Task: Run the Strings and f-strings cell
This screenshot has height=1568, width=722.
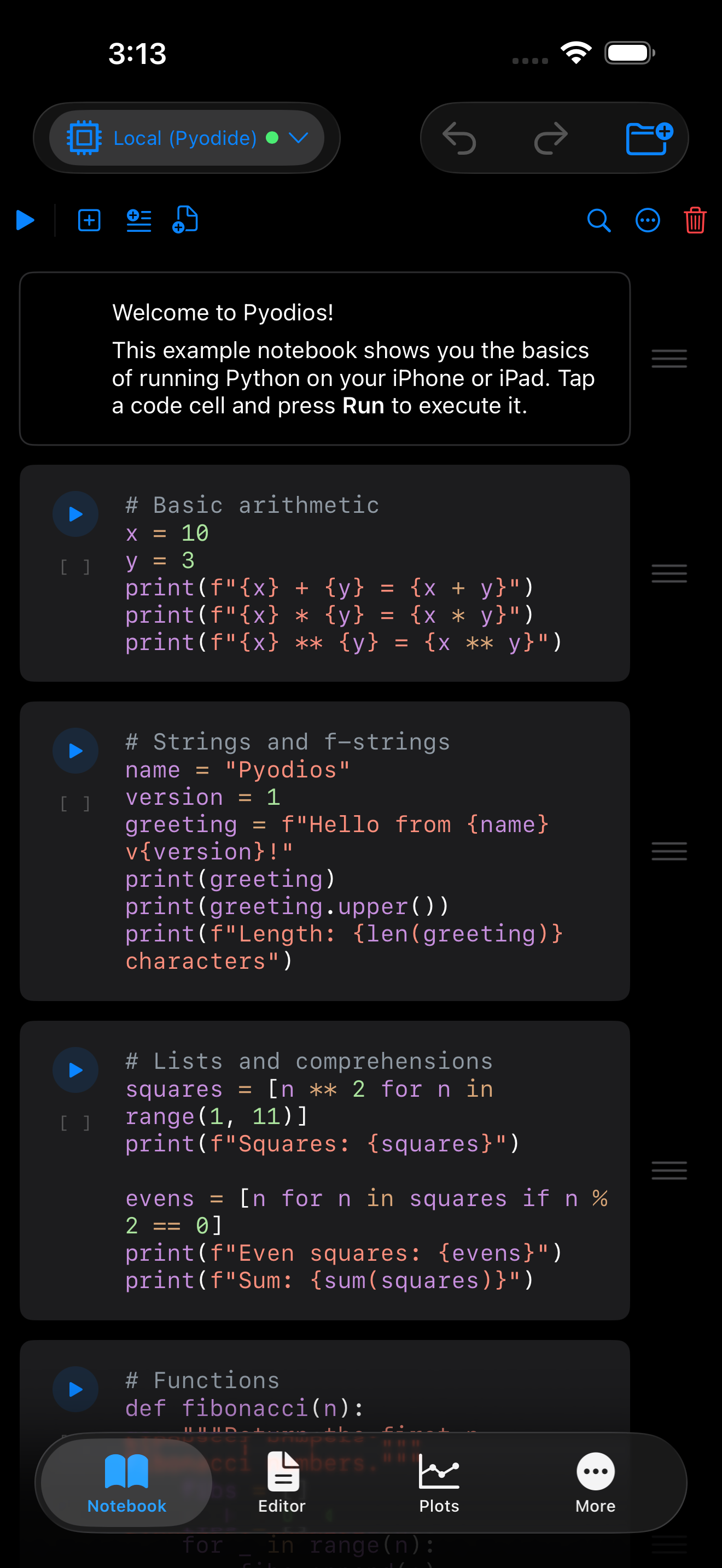Action: click(75, 751)
